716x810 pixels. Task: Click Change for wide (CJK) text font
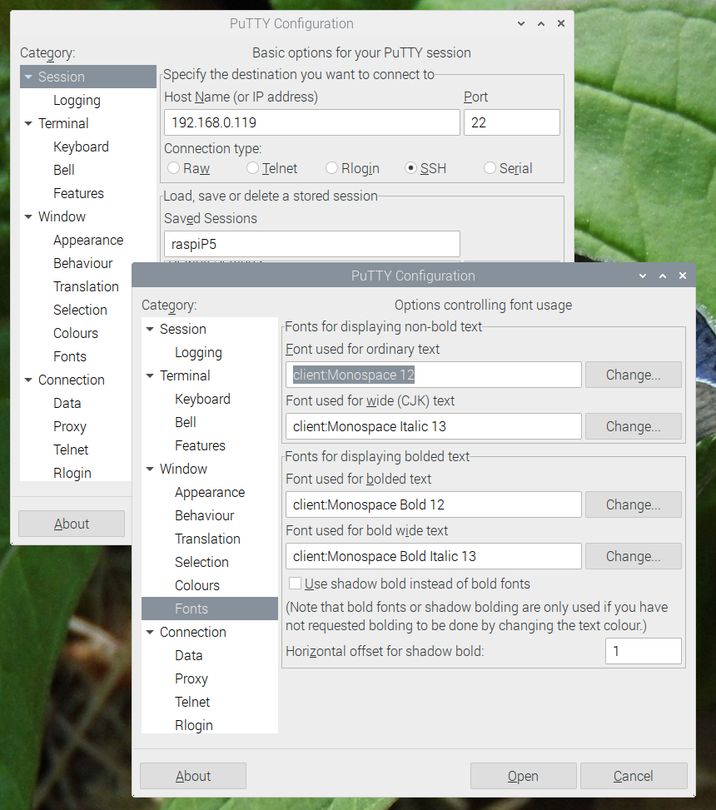click(633, 426)
